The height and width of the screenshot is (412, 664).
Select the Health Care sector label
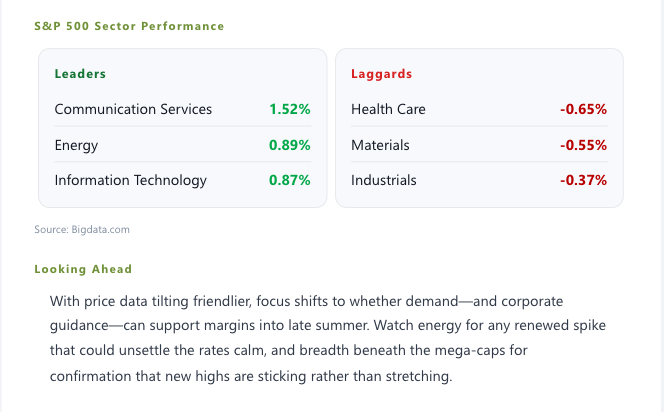388,109
